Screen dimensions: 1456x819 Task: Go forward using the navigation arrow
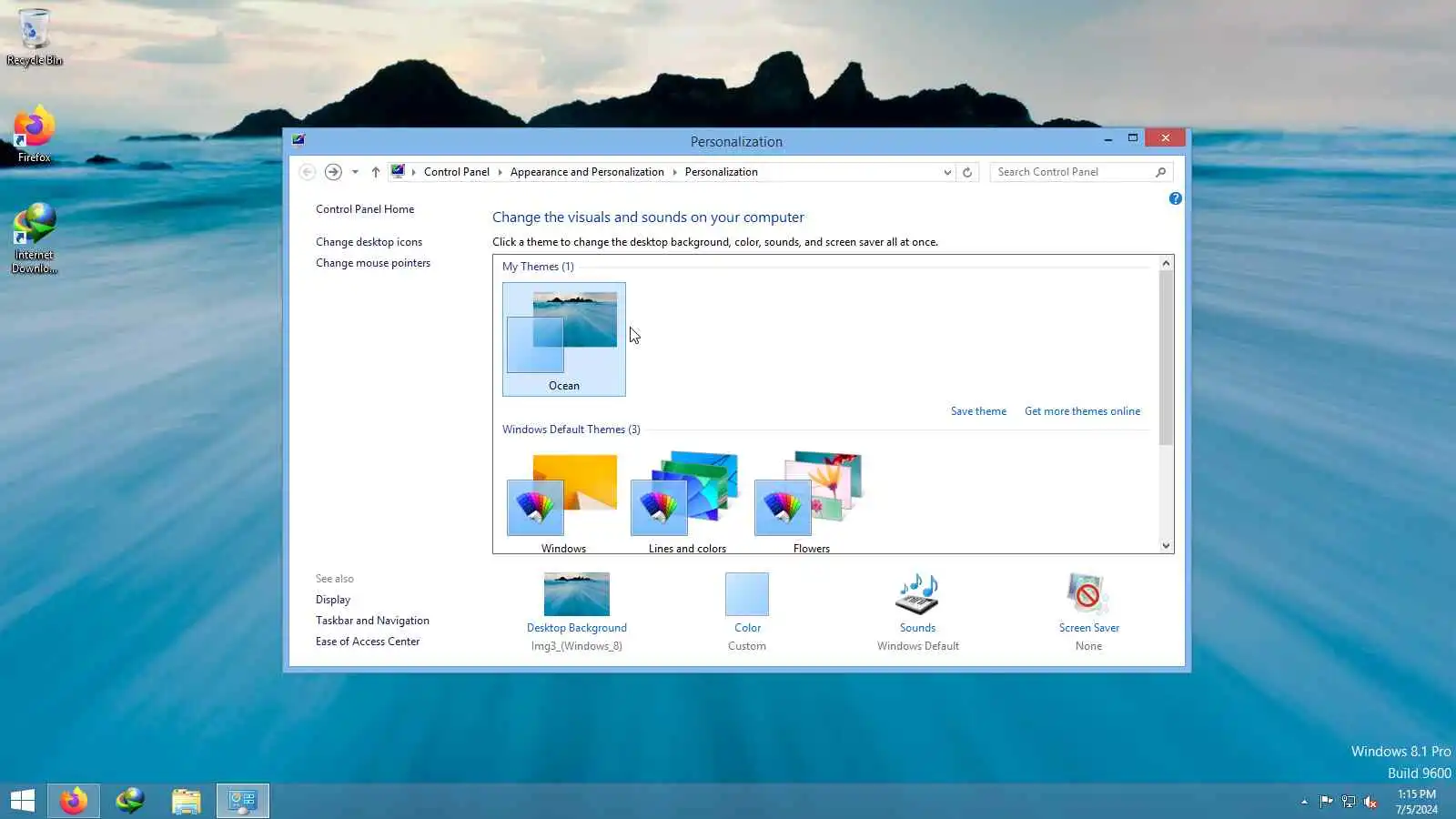[x=333, y=172]
